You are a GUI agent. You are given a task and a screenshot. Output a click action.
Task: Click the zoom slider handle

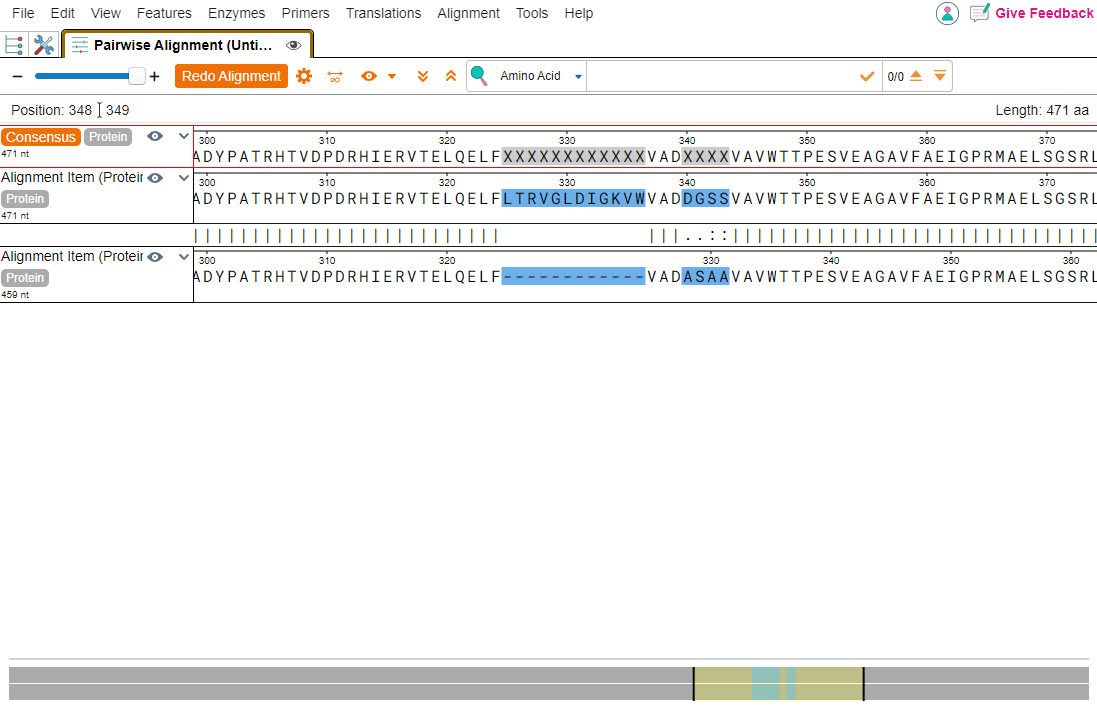click(x=137, y=76)
